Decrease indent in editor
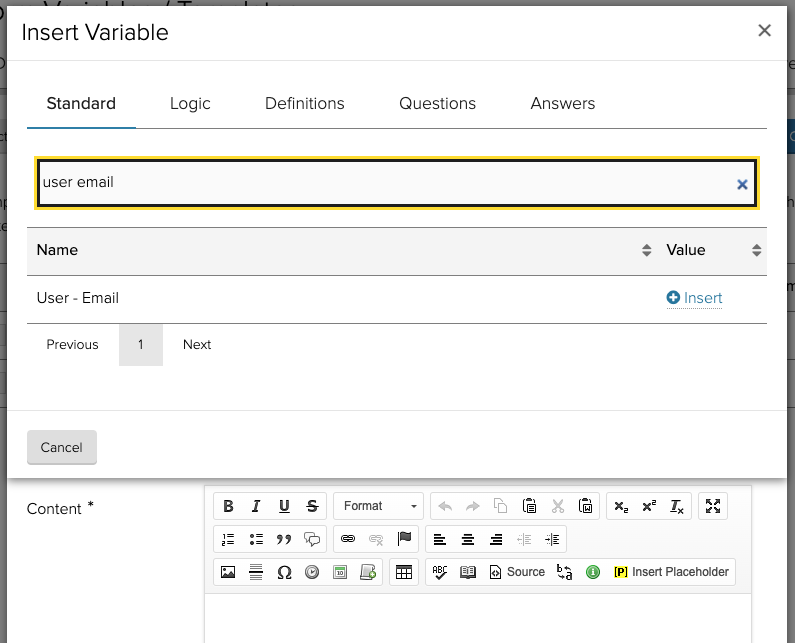The width and height of the screenshot is (795, 643). (x=524, y=539)
